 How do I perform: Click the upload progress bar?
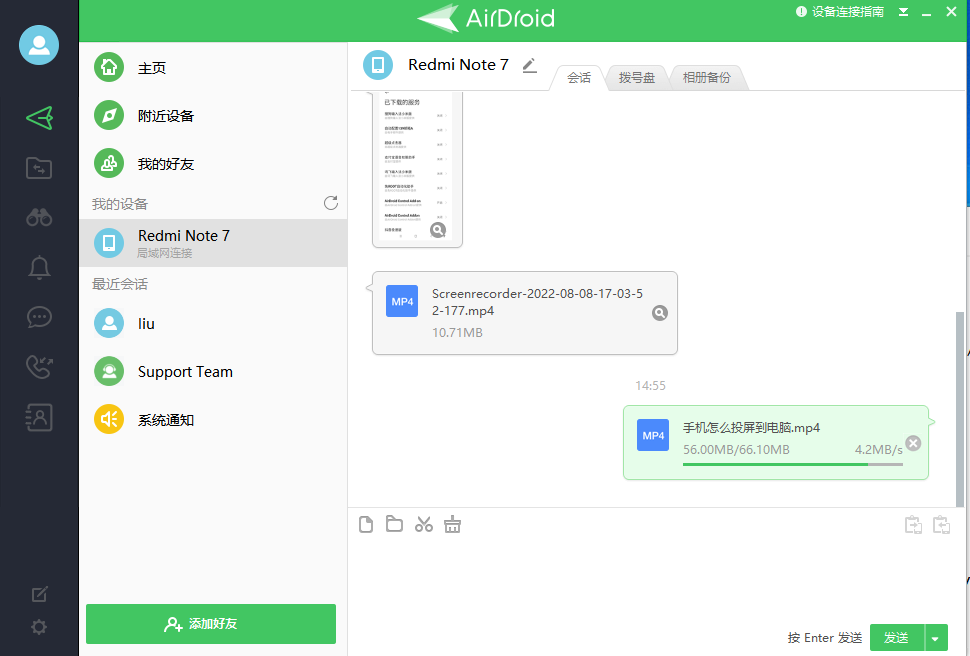[x=792, y=464]
